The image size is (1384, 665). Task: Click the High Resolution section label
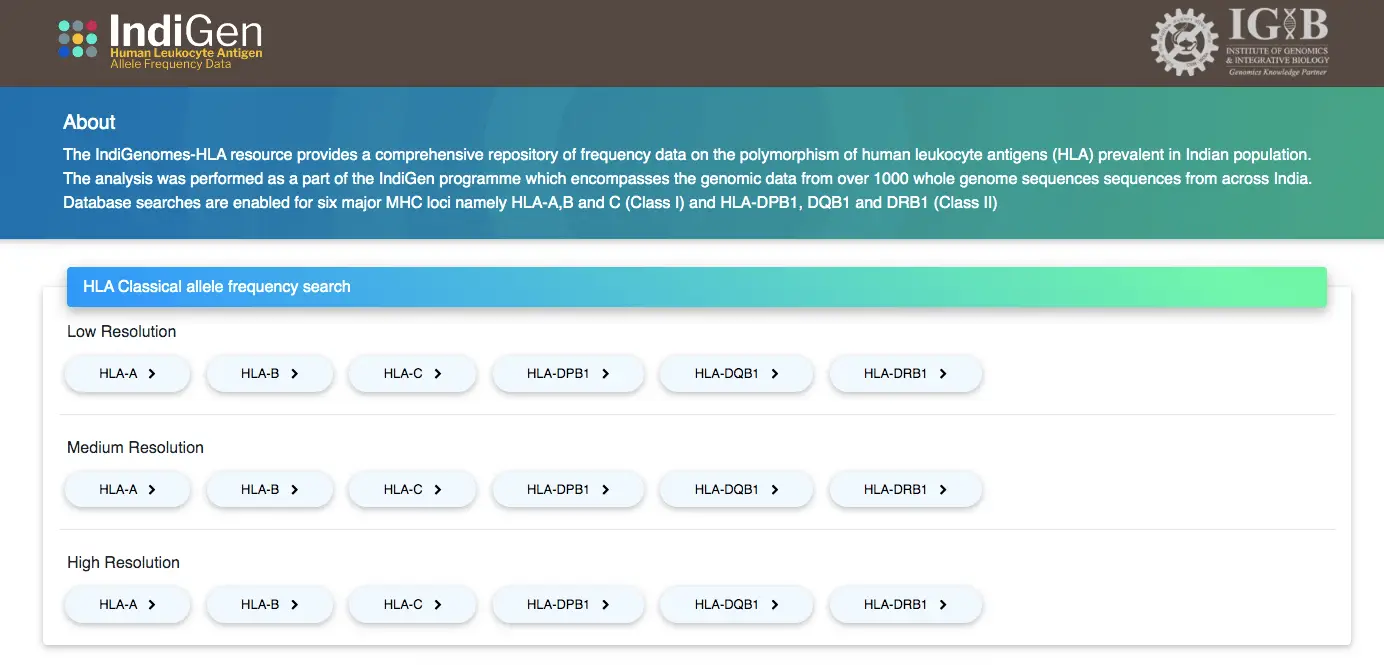tap(123, 563)
